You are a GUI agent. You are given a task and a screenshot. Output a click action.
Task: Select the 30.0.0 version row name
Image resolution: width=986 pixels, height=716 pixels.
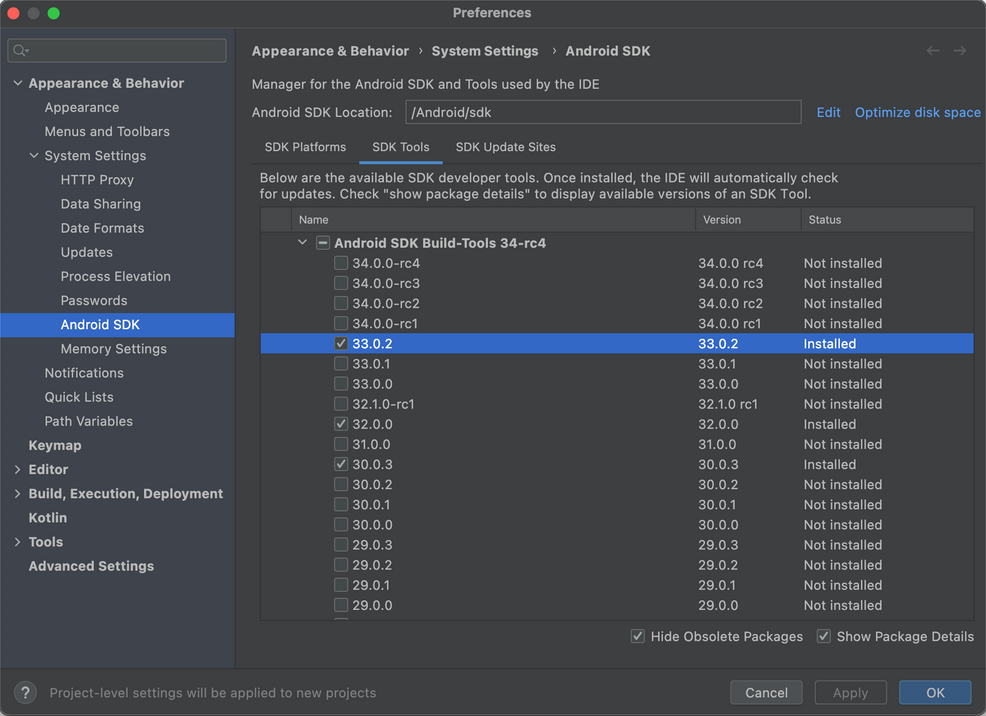[x=372, y=525]
